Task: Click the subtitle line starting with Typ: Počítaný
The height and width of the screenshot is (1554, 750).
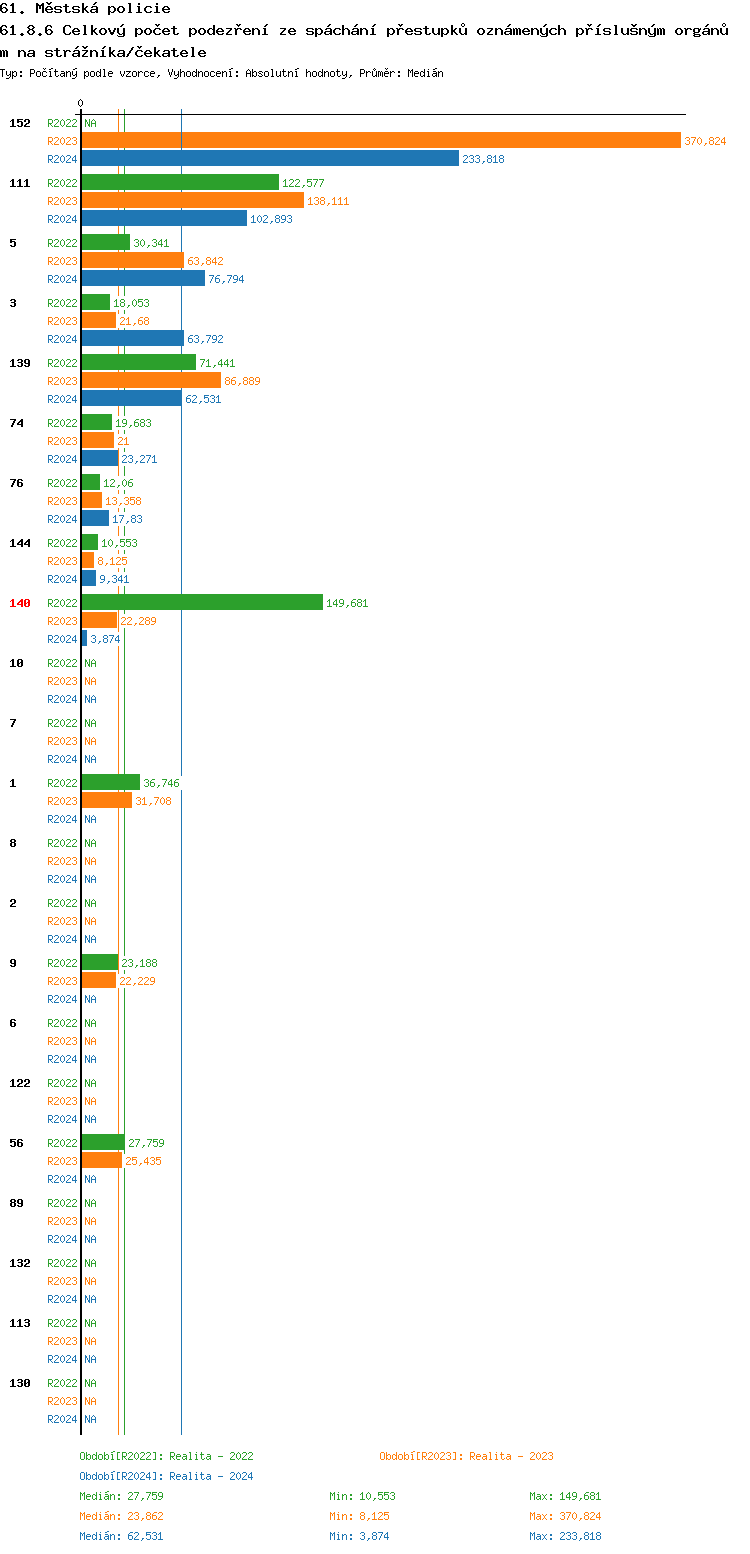Action: click(x=222, y=73)
